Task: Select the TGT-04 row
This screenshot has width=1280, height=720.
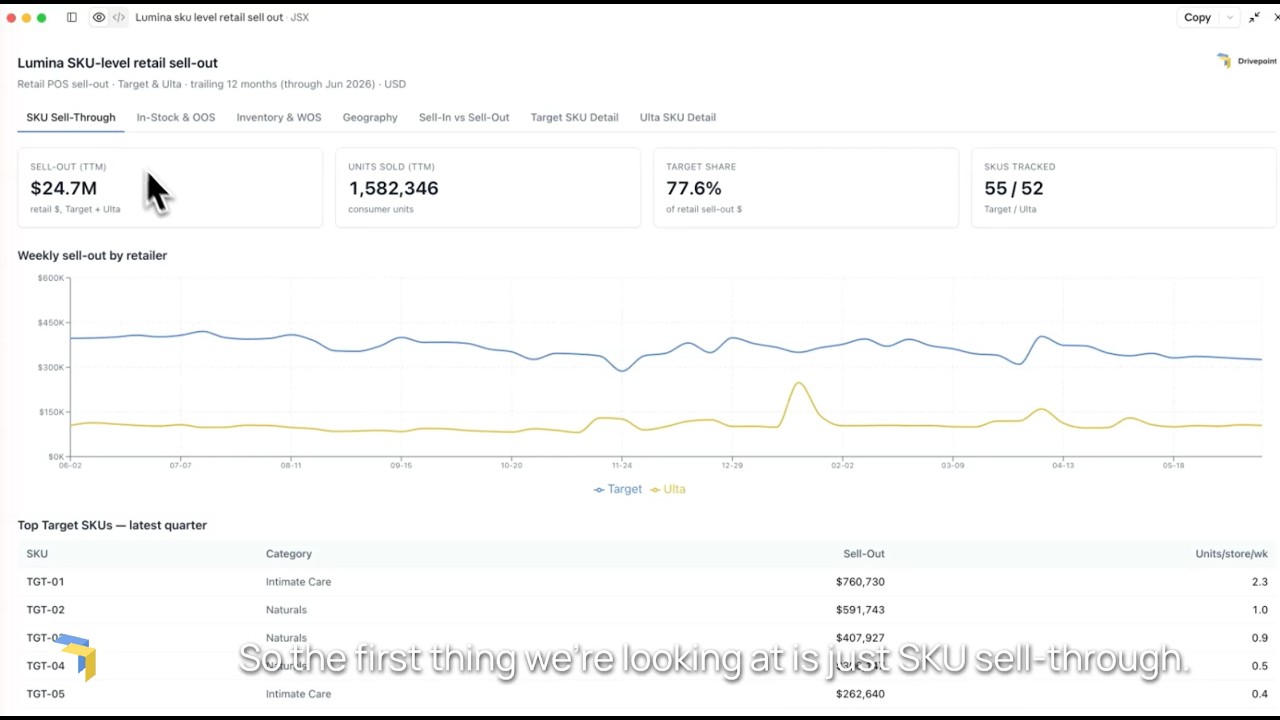Action: pos(647,665)
